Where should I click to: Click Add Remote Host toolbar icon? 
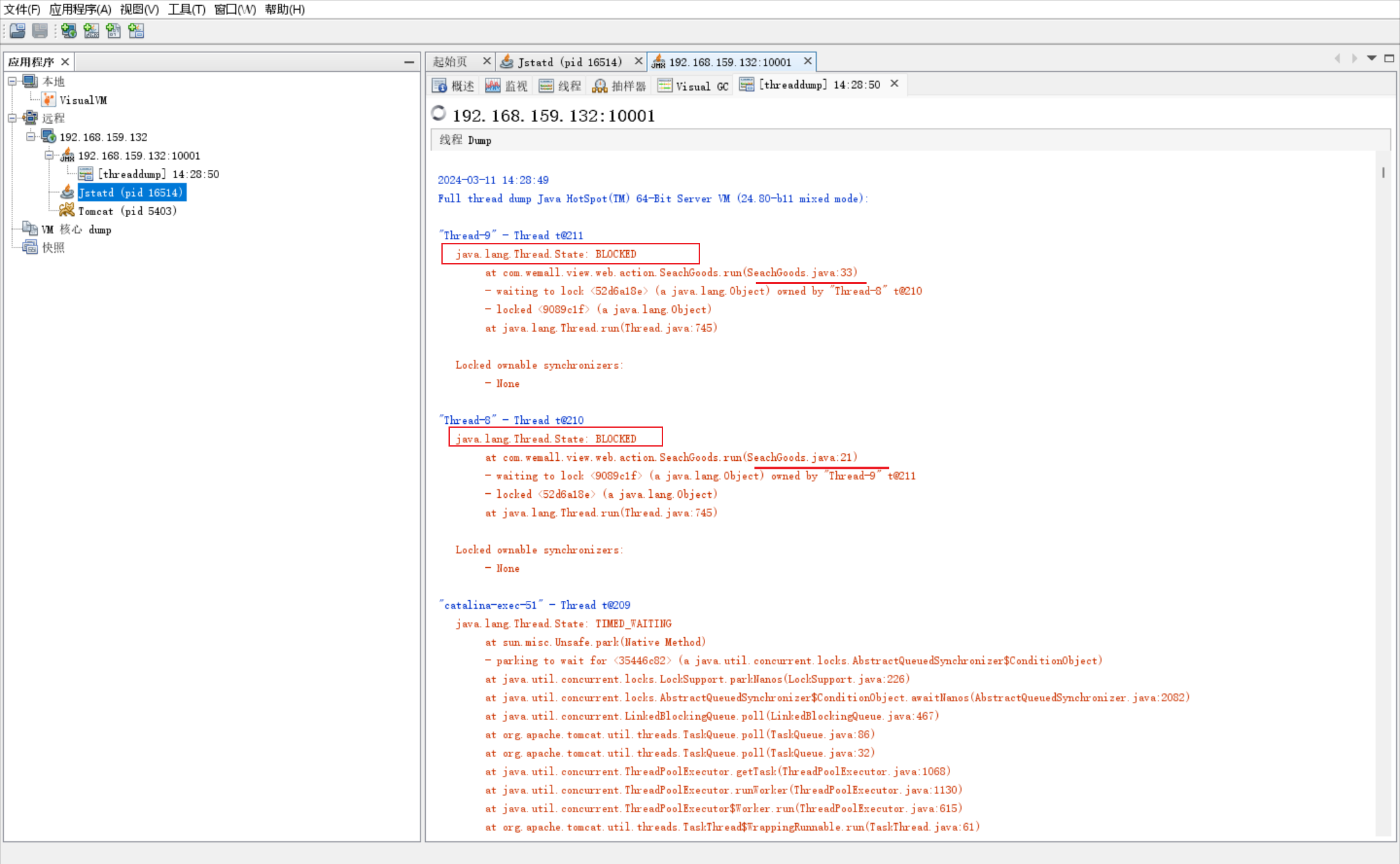pyautogui.click(x=69, y=30)
